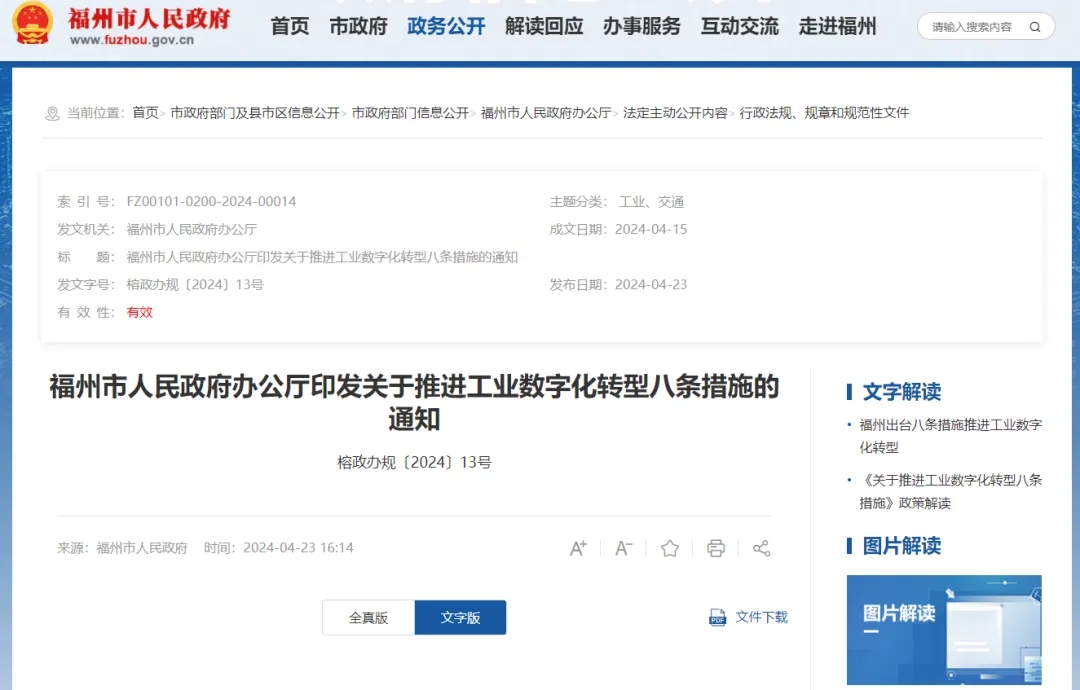Open 市政府部门信息公开 breadcrumb
The width and height of the screenshot is (1080, 690).
pyautogui.click(x=410, y=113)
